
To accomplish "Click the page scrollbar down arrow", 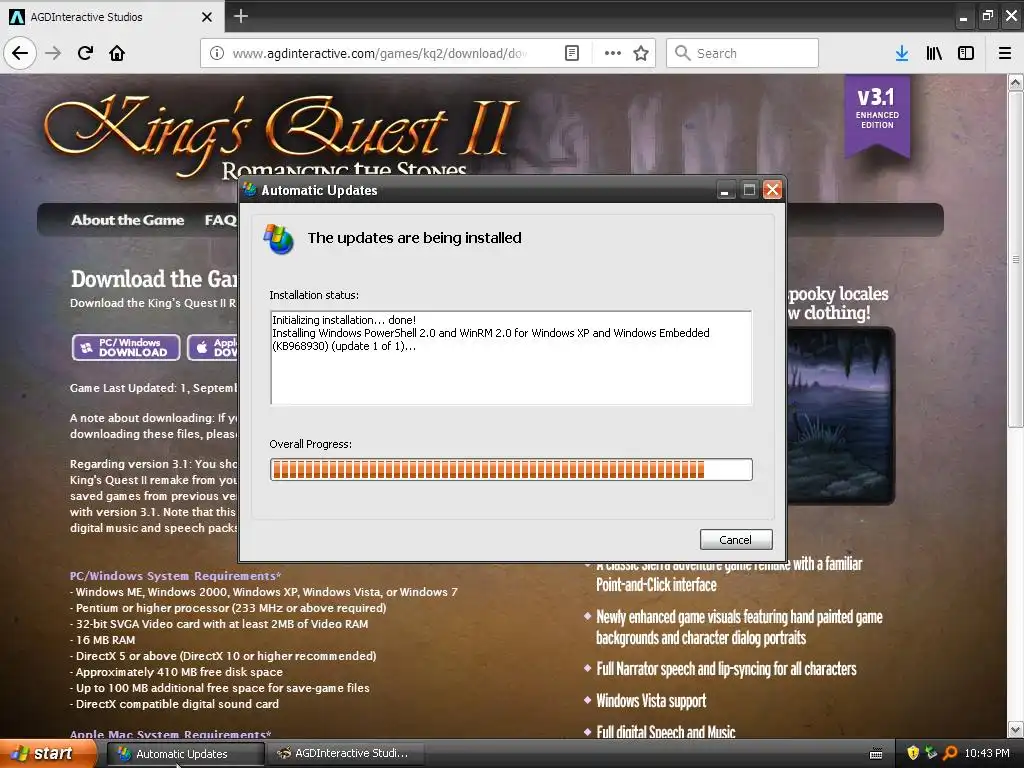I will (x=1015, y=729).
